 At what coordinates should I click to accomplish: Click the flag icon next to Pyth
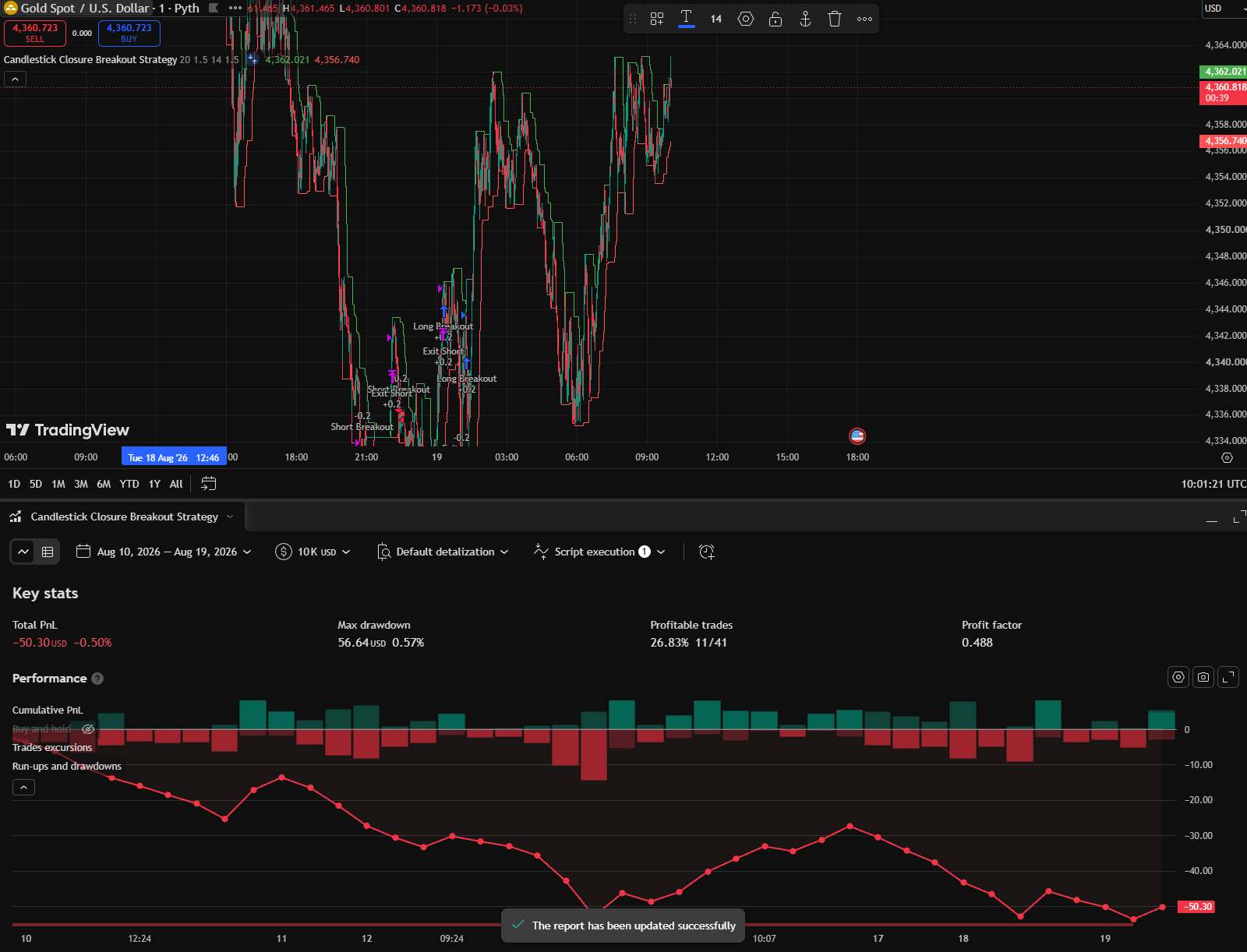point(214,8)
